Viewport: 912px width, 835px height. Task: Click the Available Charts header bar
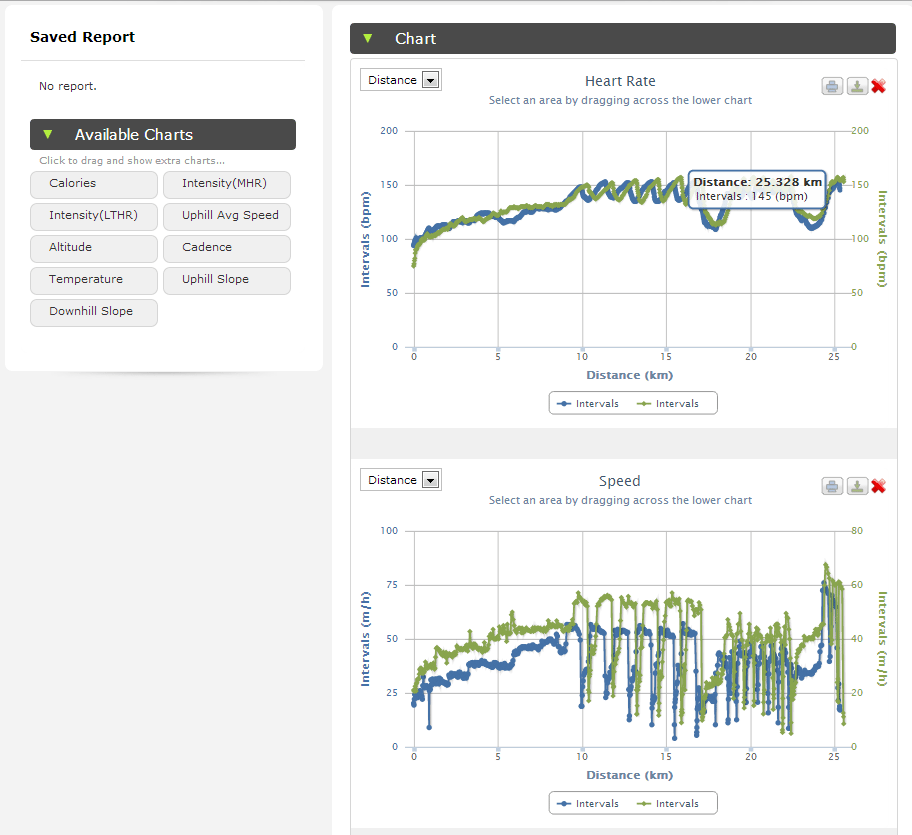163,134
